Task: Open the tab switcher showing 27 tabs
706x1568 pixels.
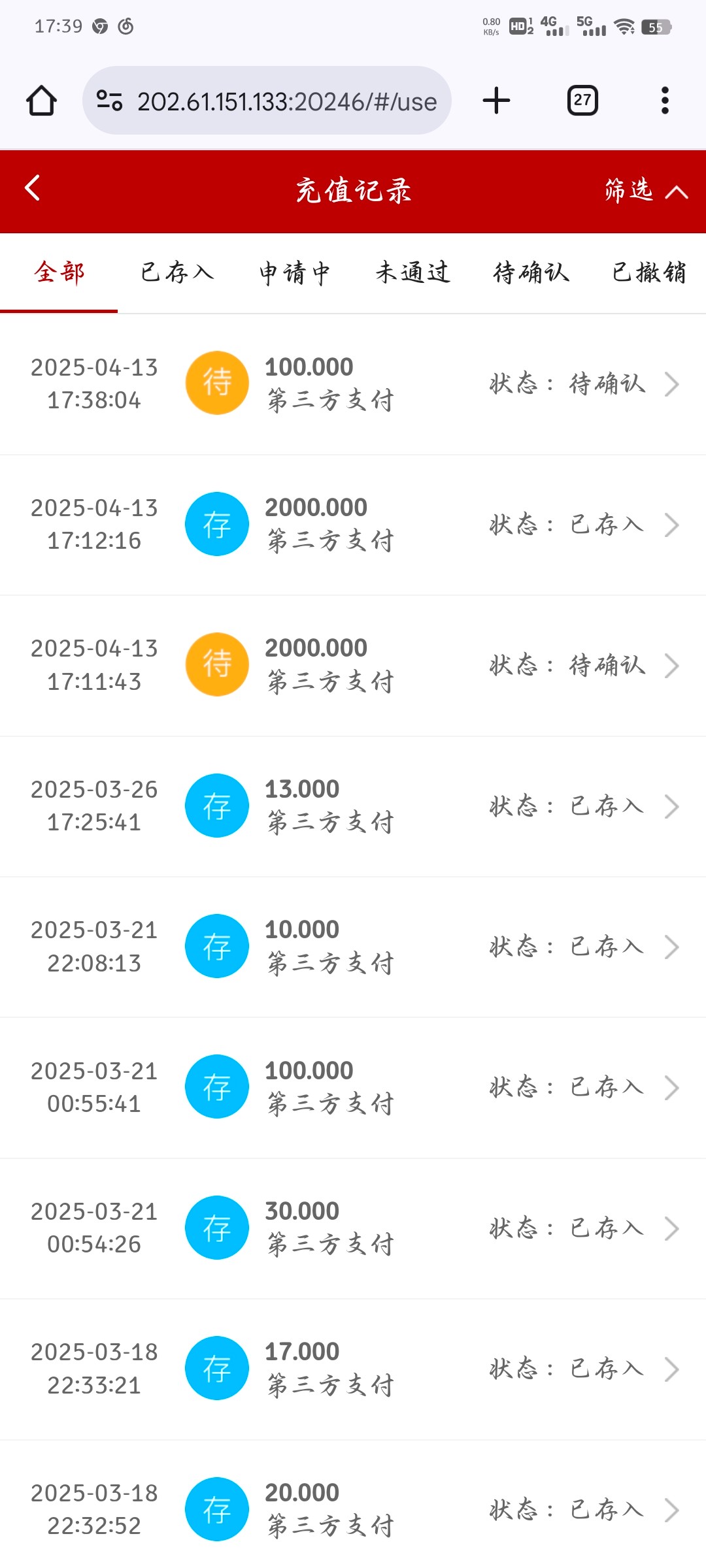Action: 582,101
